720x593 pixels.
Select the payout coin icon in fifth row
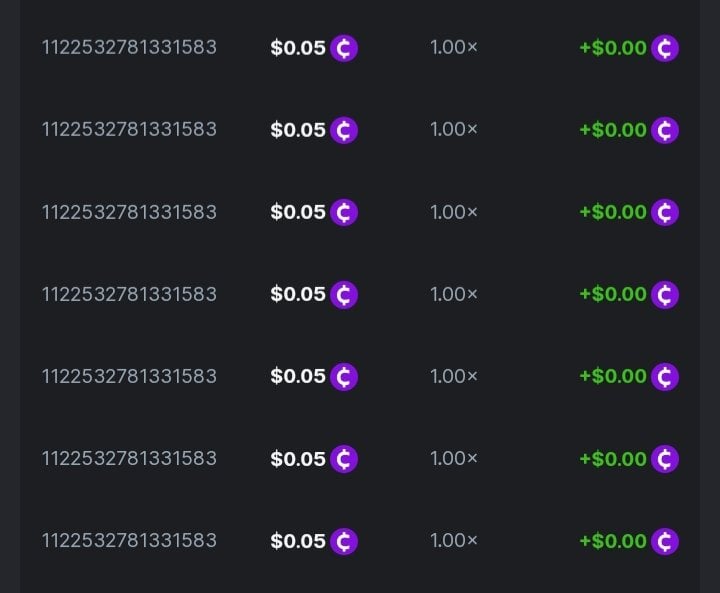click(665, 377)
